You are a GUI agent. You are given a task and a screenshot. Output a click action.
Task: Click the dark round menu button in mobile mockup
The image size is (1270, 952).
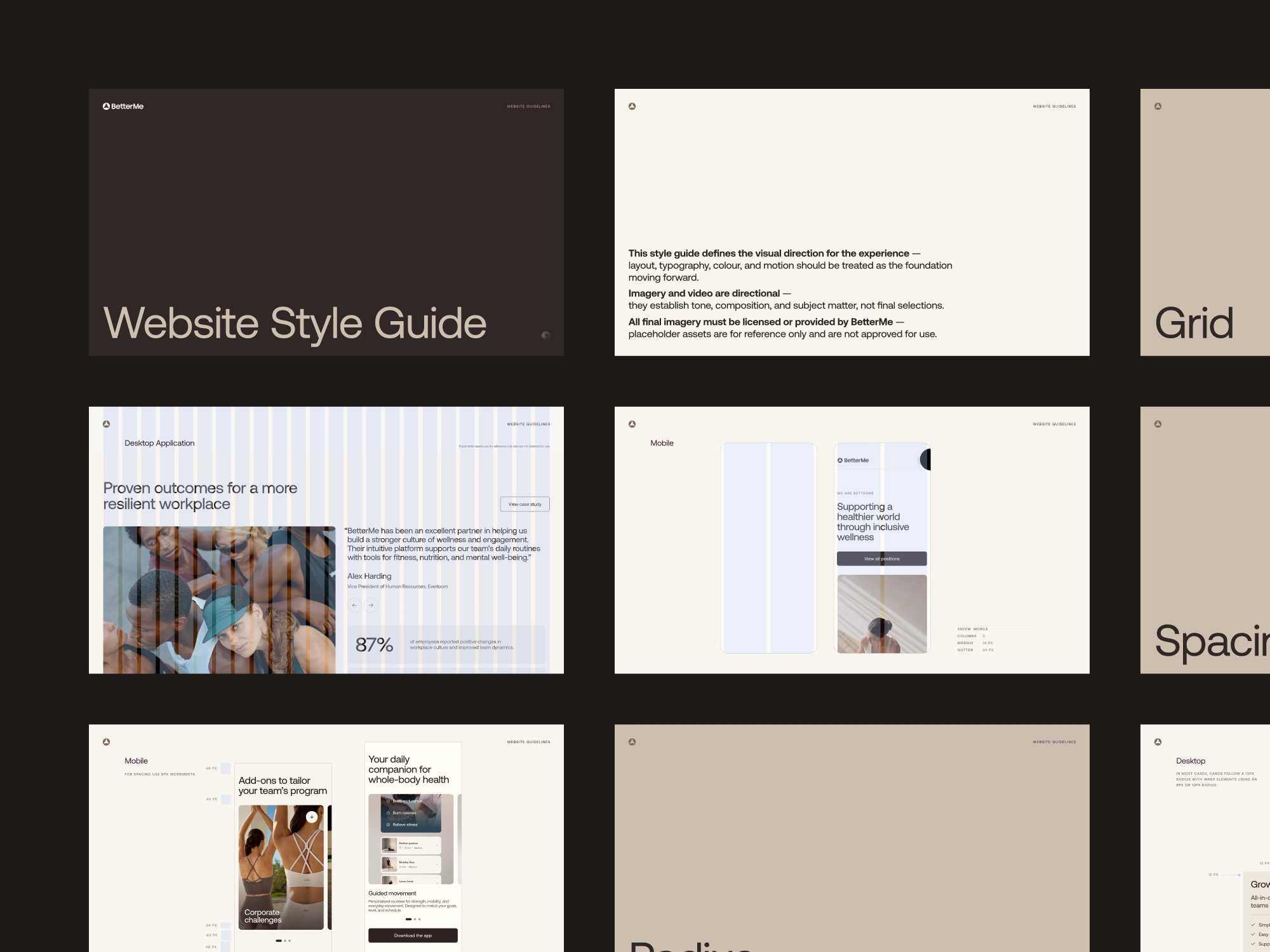925,459
